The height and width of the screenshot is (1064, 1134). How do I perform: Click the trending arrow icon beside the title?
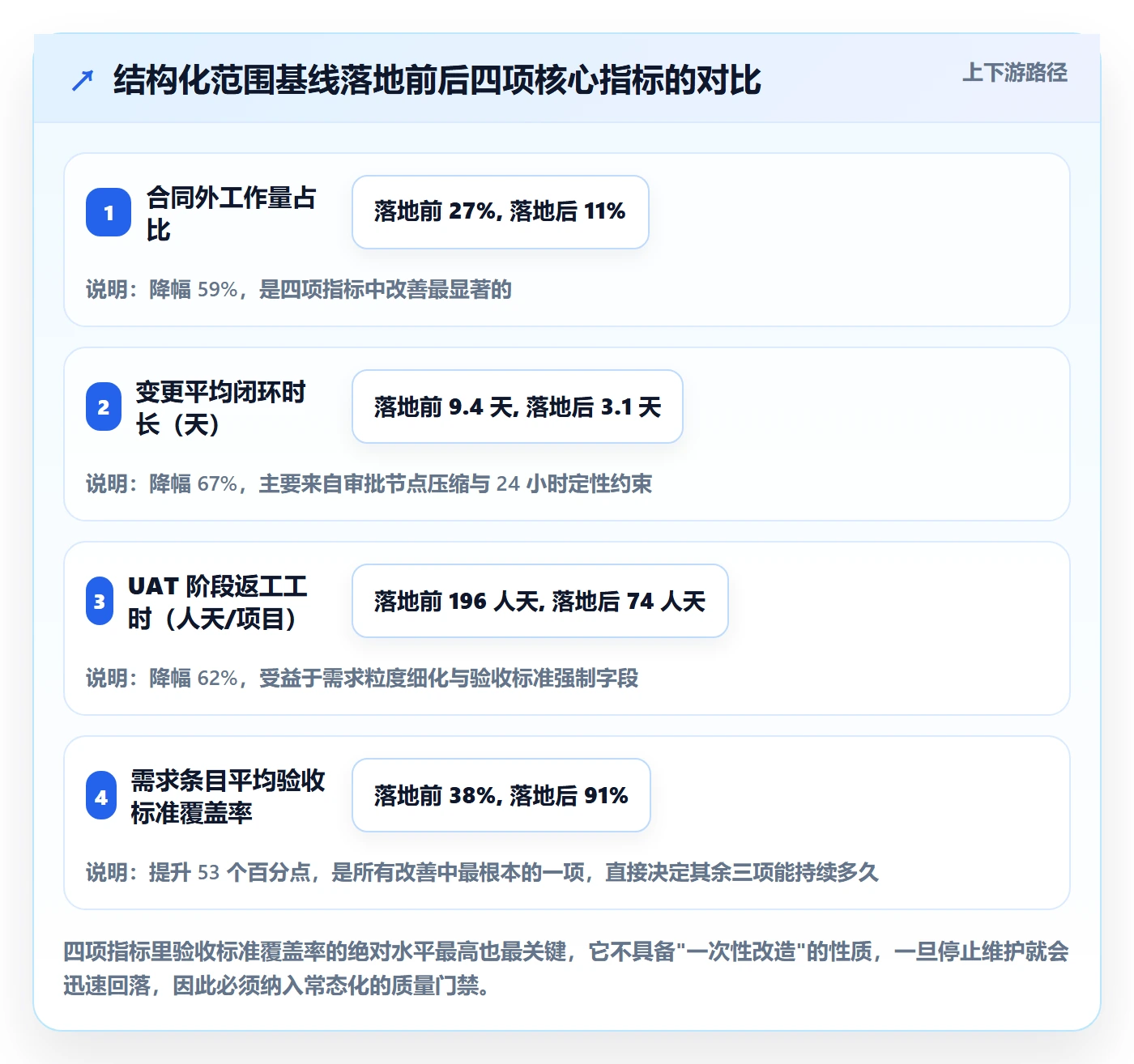click(x=83, y=81)
